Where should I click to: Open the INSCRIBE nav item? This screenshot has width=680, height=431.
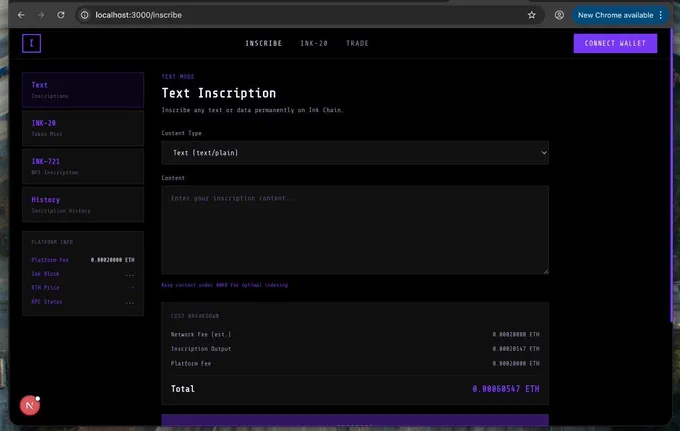point(264,43)
